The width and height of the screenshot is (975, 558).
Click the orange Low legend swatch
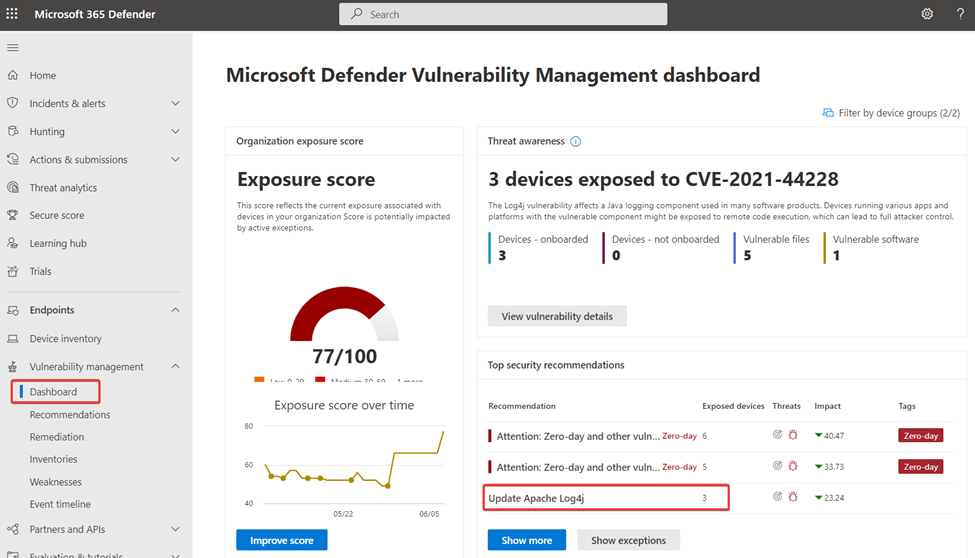259,379
